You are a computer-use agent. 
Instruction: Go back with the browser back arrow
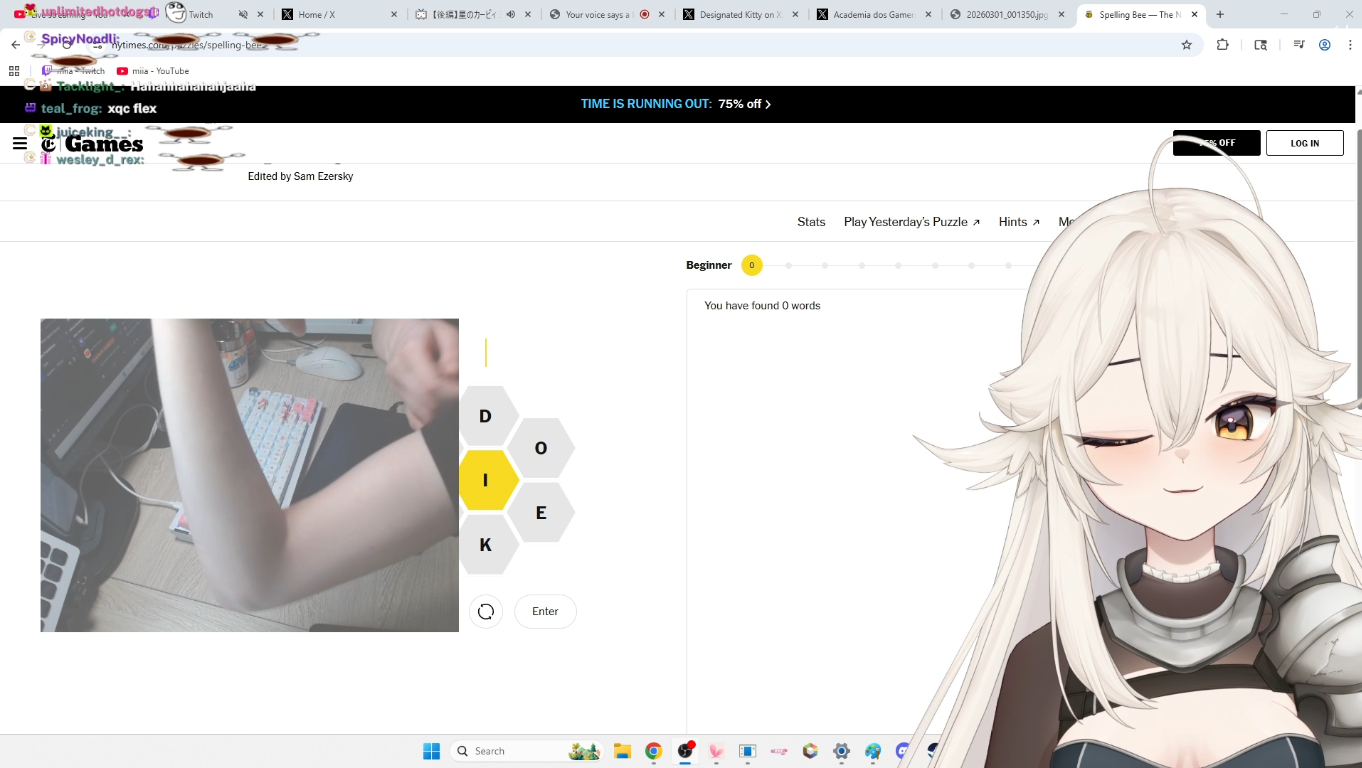(x=16, y=45)
